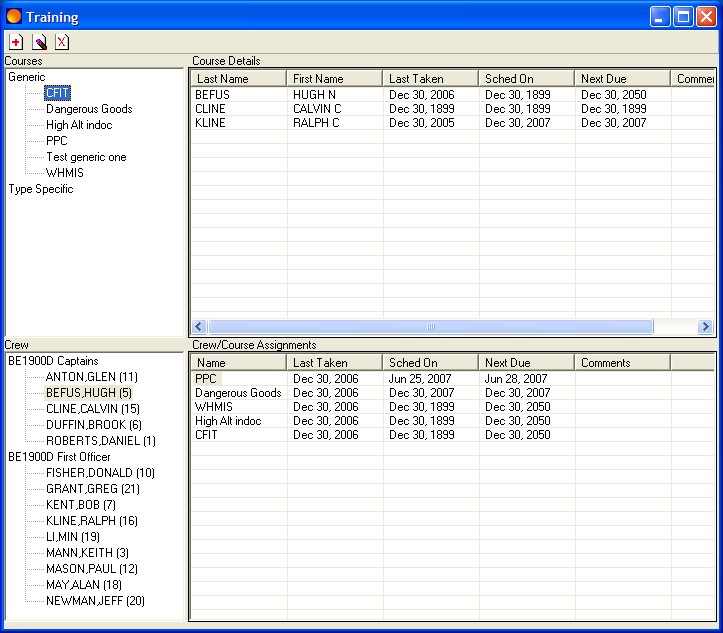Select crew member GRANT,GREG (21)

point(93,489)
